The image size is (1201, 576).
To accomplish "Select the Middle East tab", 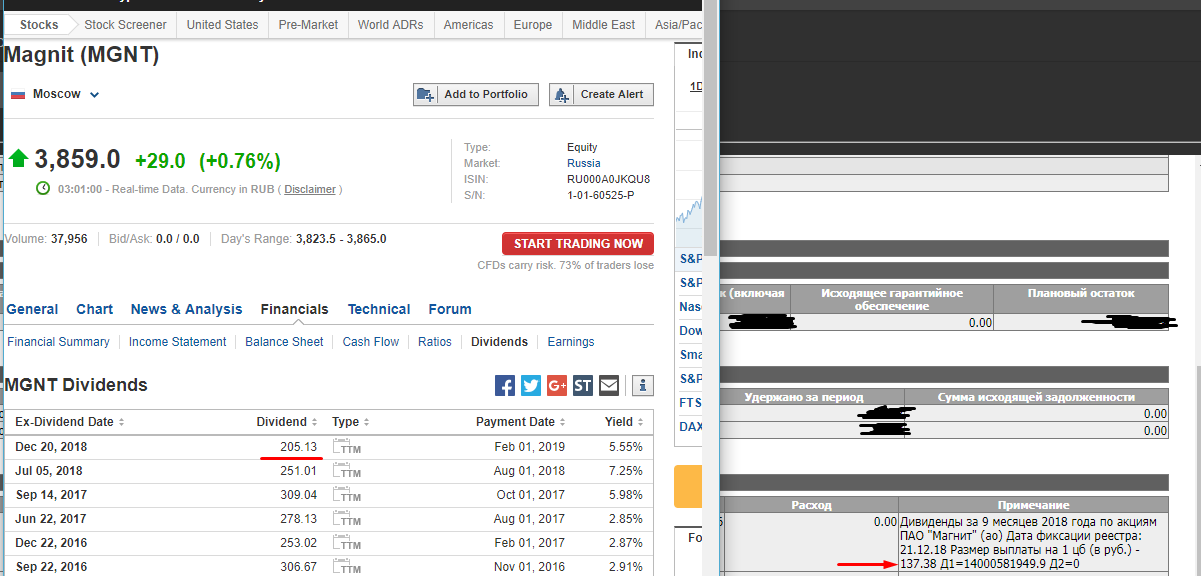I will tap(604, 24).
